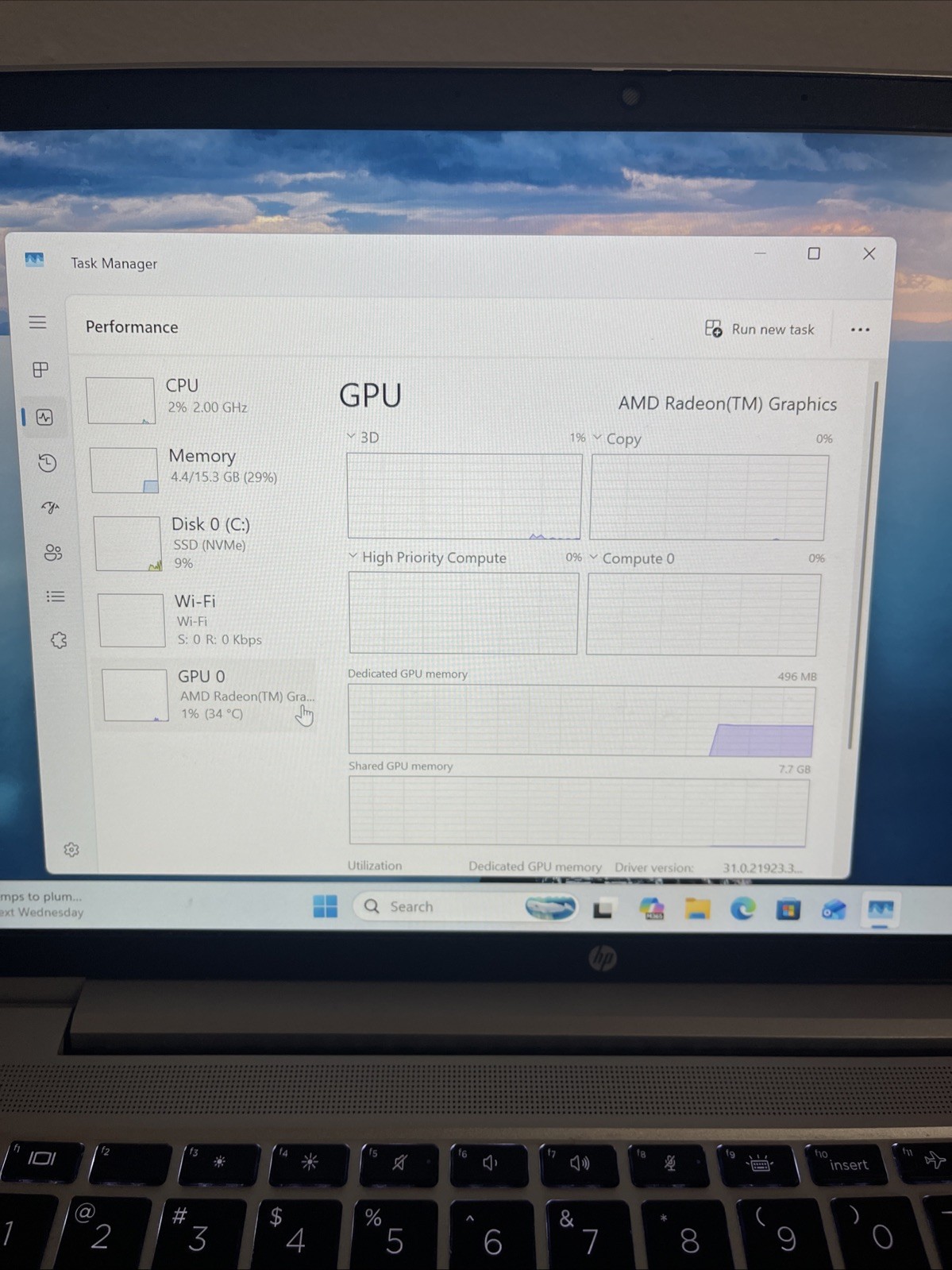Open the Users icon in sidebar
The width and height of the screenshot is (952, 1270).
tap(53, 552)
